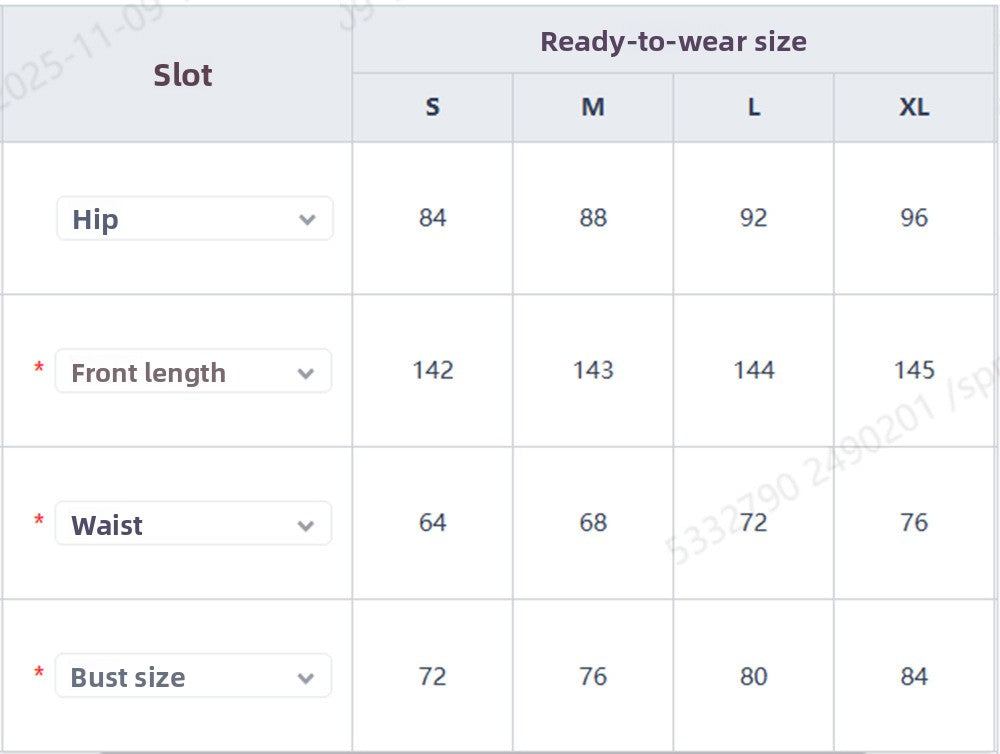Select the M size column header

tap(593, 107)
